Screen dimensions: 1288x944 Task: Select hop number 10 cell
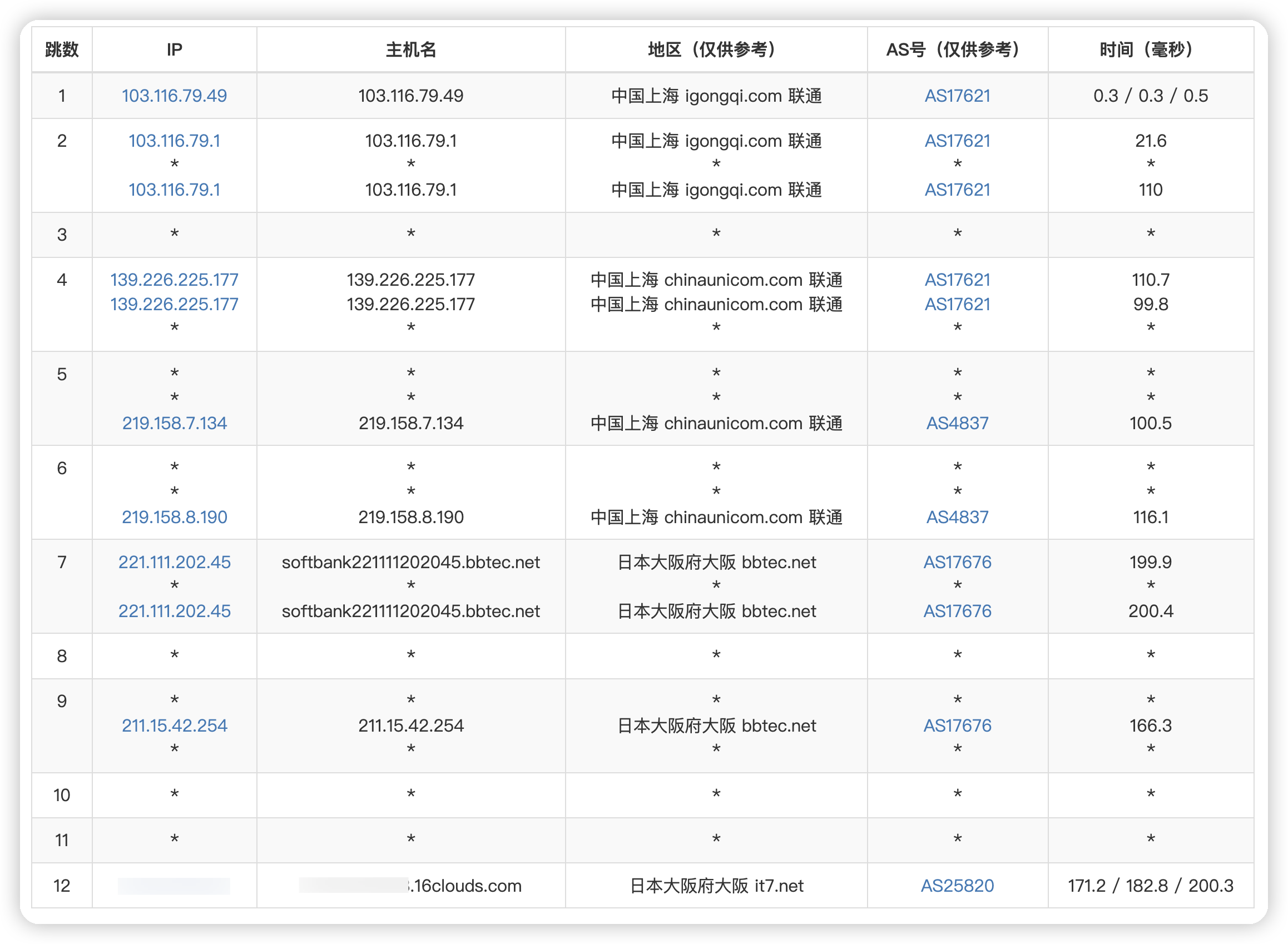62,794
